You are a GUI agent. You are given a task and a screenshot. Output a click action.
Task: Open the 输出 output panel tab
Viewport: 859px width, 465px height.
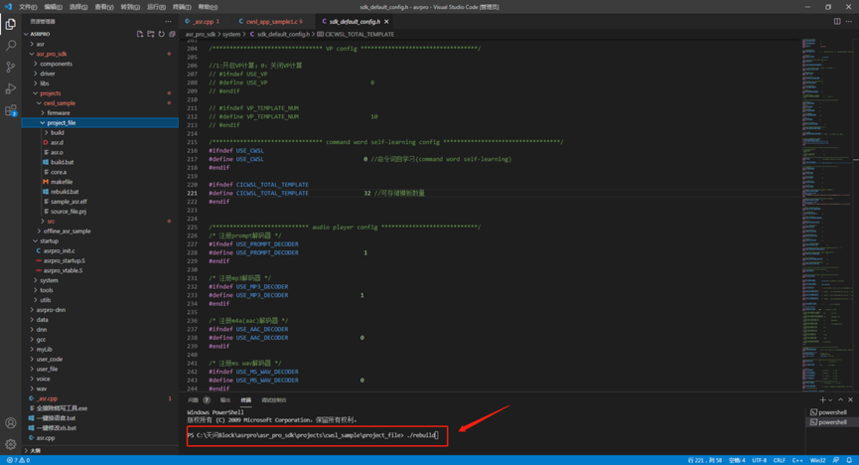[225, 400]
